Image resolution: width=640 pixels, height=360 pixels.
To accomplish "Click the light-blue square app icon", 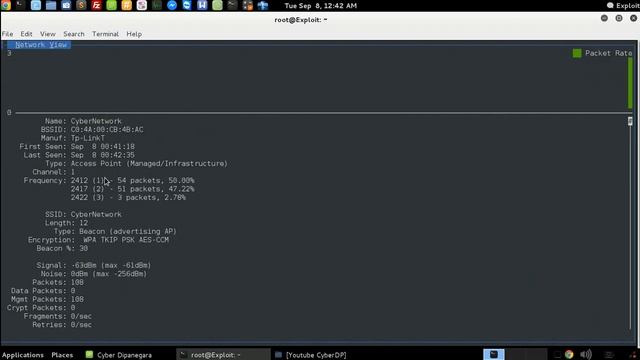I will coord(36,5).
